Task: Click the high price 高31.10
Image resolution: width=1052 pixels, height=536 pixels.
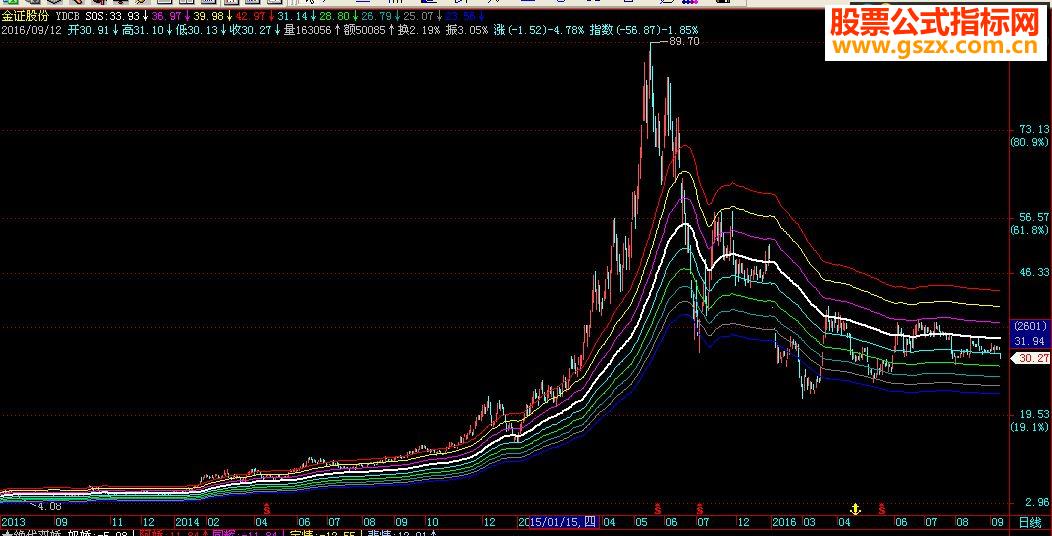Action: click(143, 30)
